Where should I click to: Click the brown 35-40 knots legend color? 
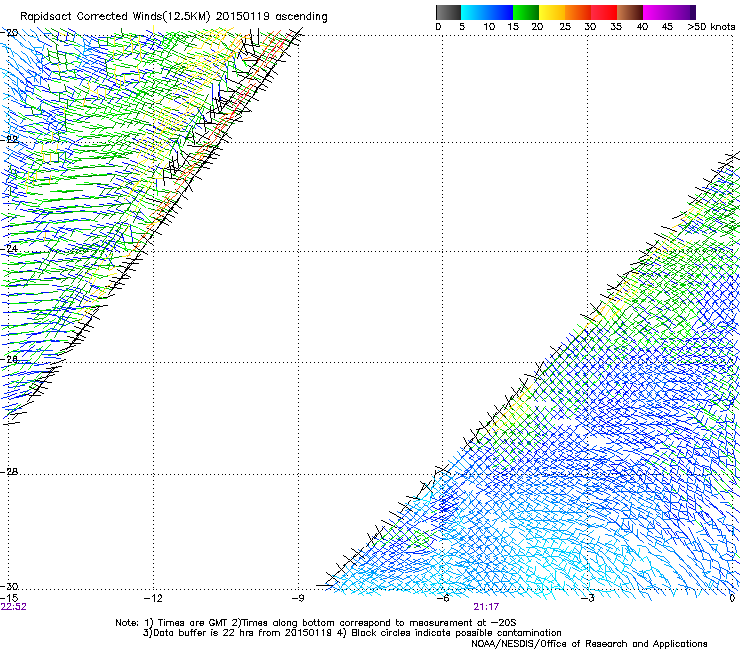pos(630,12)
